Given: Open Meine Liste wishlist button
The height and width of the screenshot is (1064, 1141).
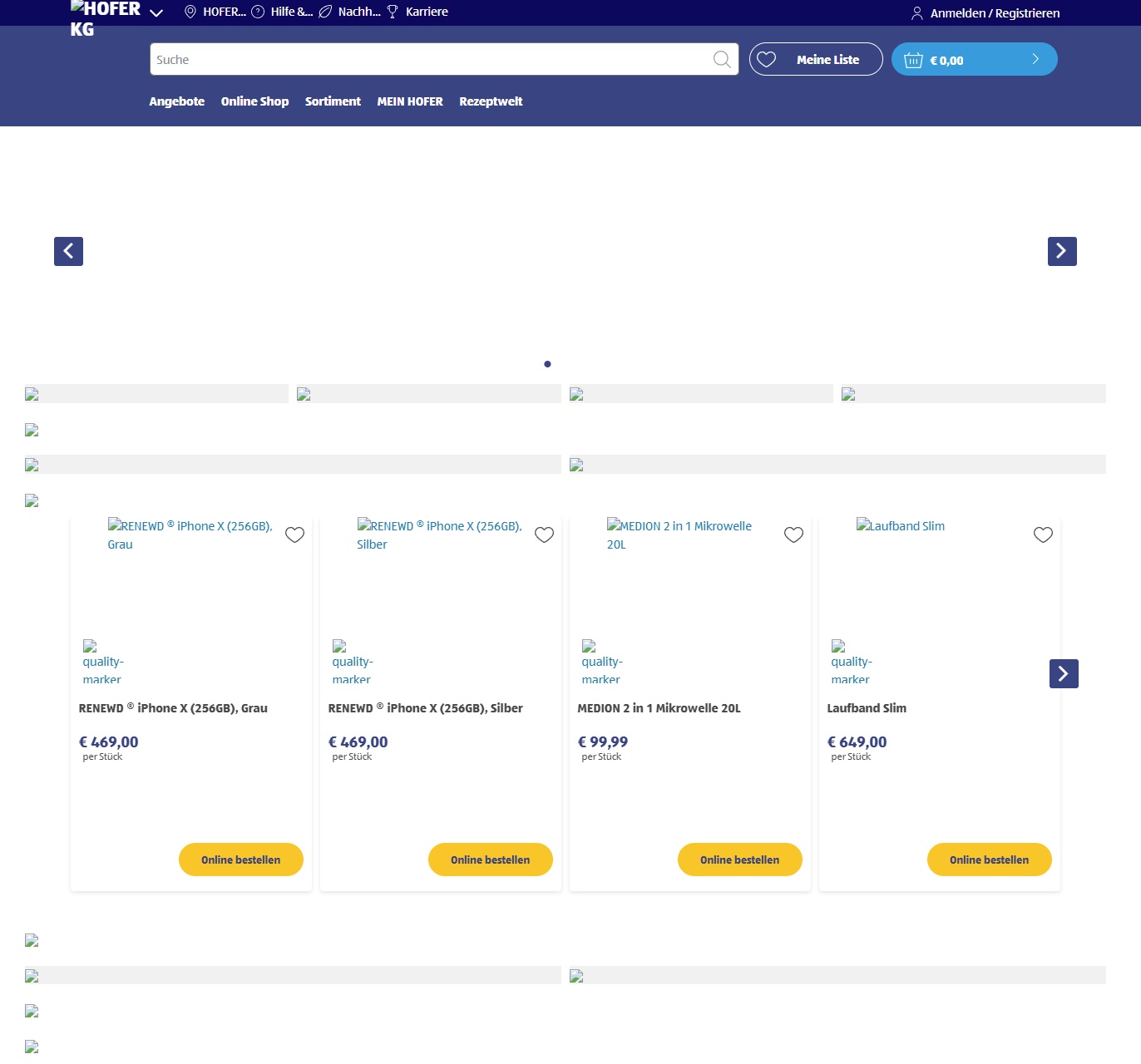Looking at the screenshot, I should [x=816, y=59].
